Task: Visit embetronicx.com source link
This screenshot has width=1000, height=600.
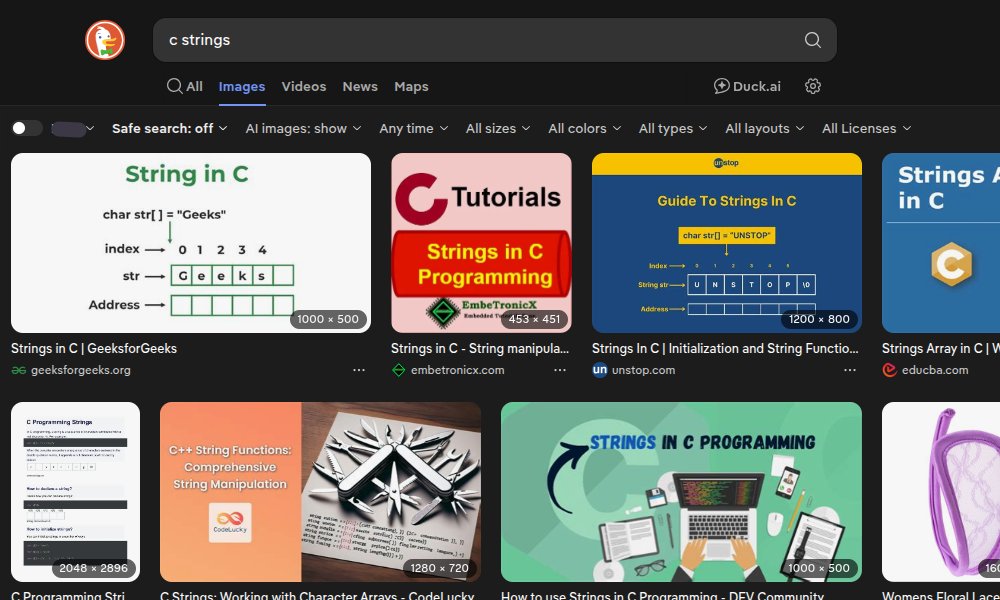Action: coord(457,370)
